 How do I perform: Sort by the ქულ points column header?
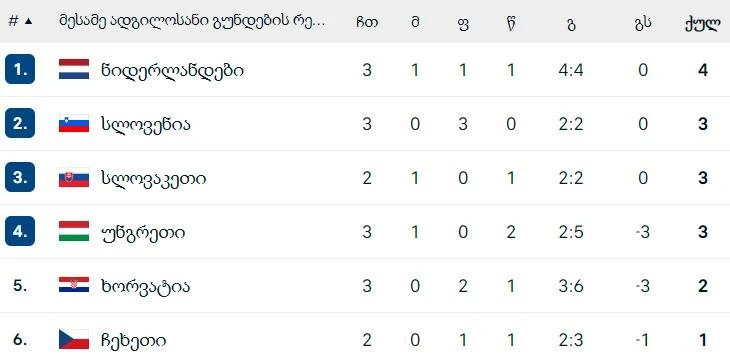coord(703,22)
